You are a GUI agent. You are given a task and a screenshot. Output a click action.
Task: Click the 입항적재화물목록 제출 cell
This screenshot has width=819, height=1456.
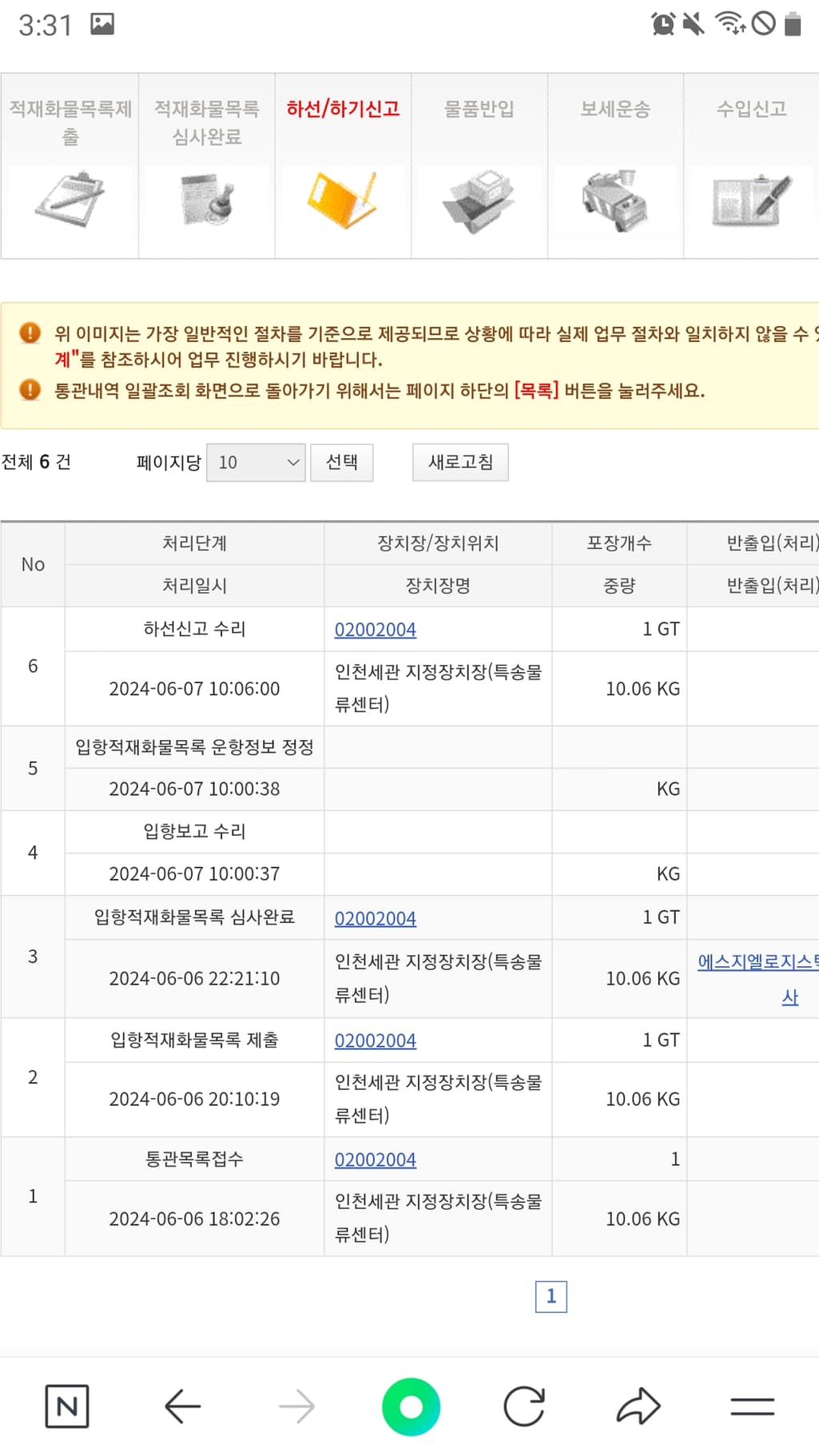point(194,1040)
